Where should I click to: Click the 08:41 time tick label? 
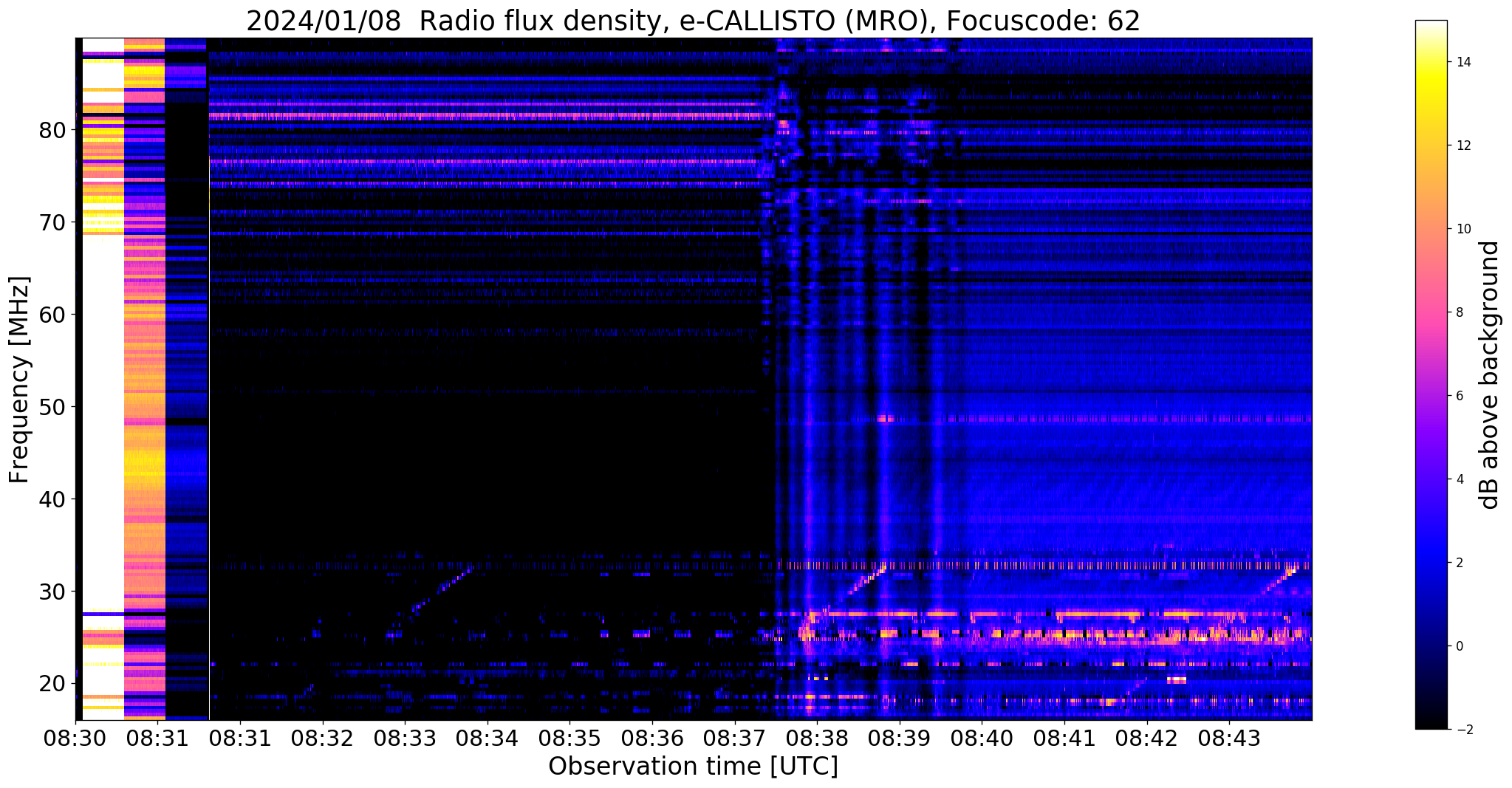pyautogui.click(x=1064, y=738)
